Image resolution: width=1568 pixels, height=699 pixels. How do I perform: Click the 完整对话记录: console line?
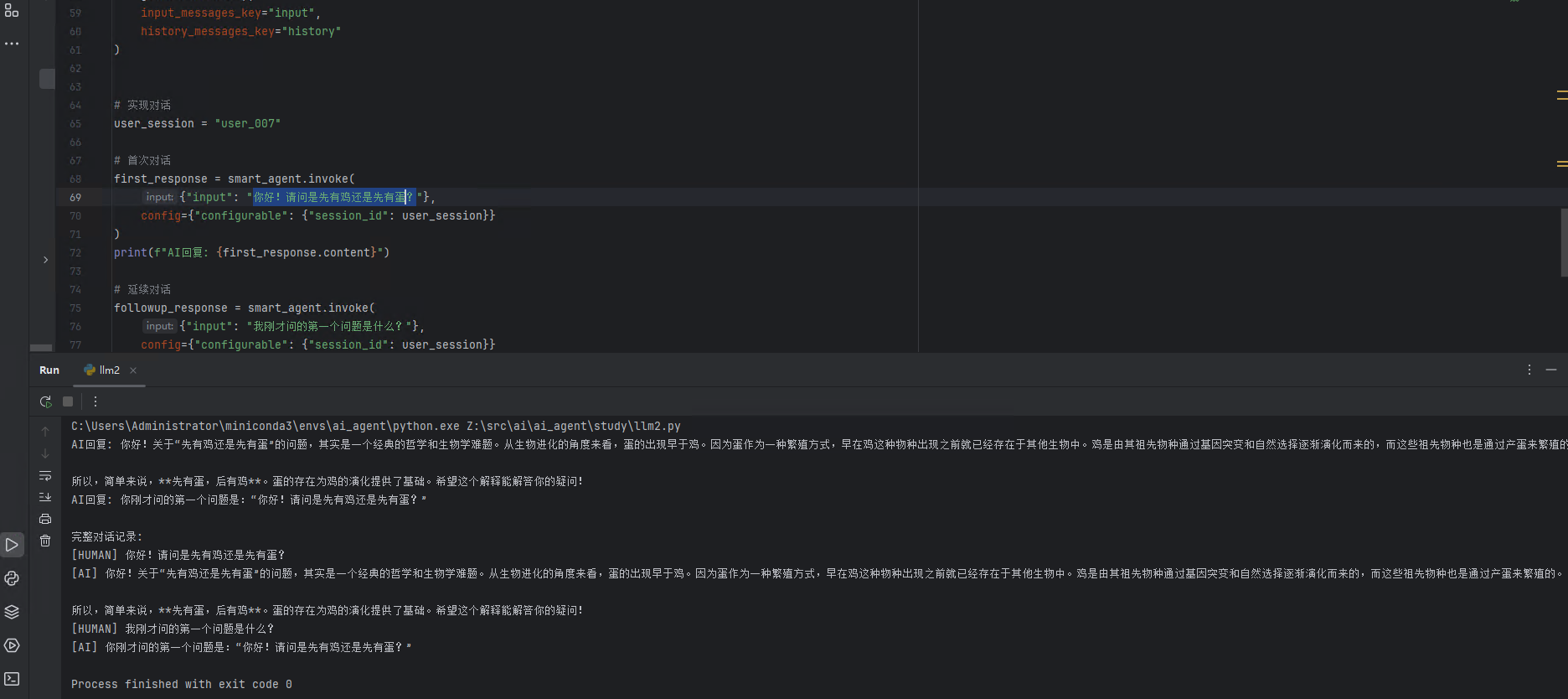[107, 537]
